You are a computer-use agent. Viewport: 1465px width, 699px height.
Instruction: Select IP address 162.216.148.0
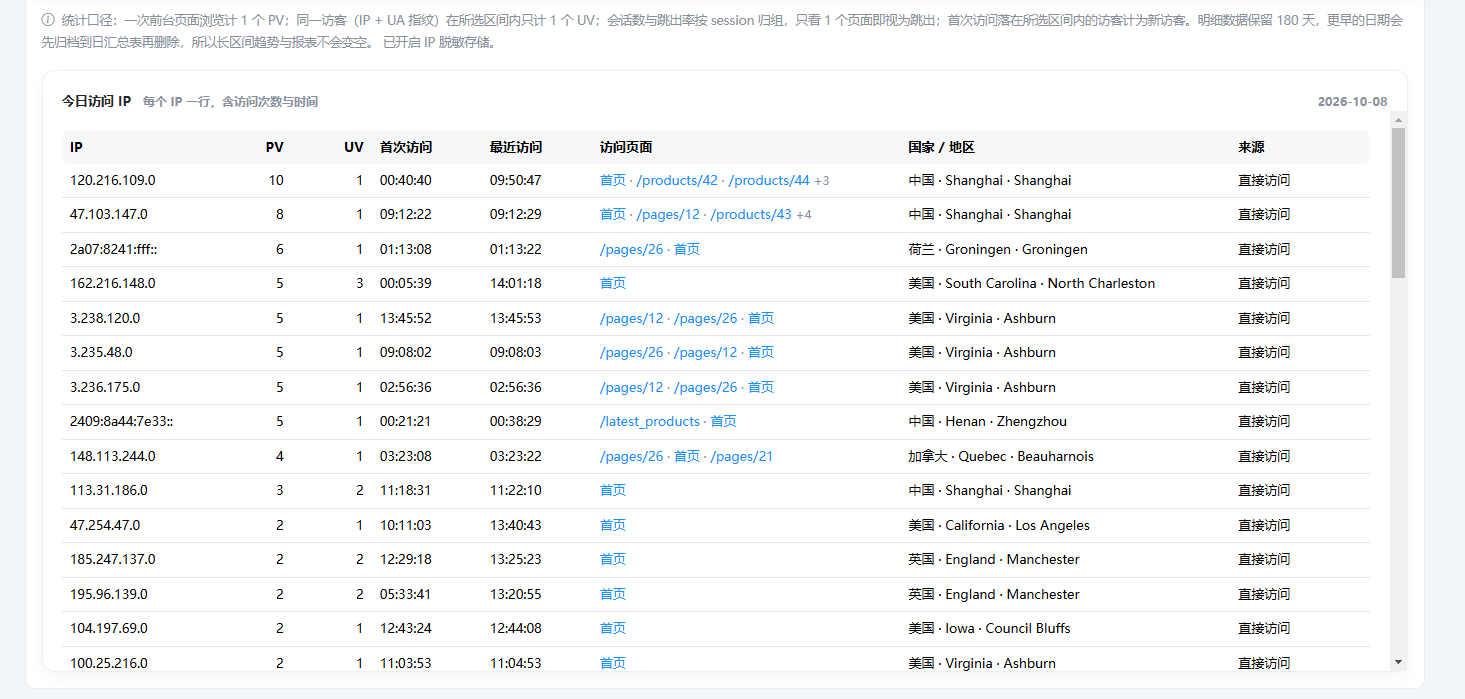tap(113, 284)
